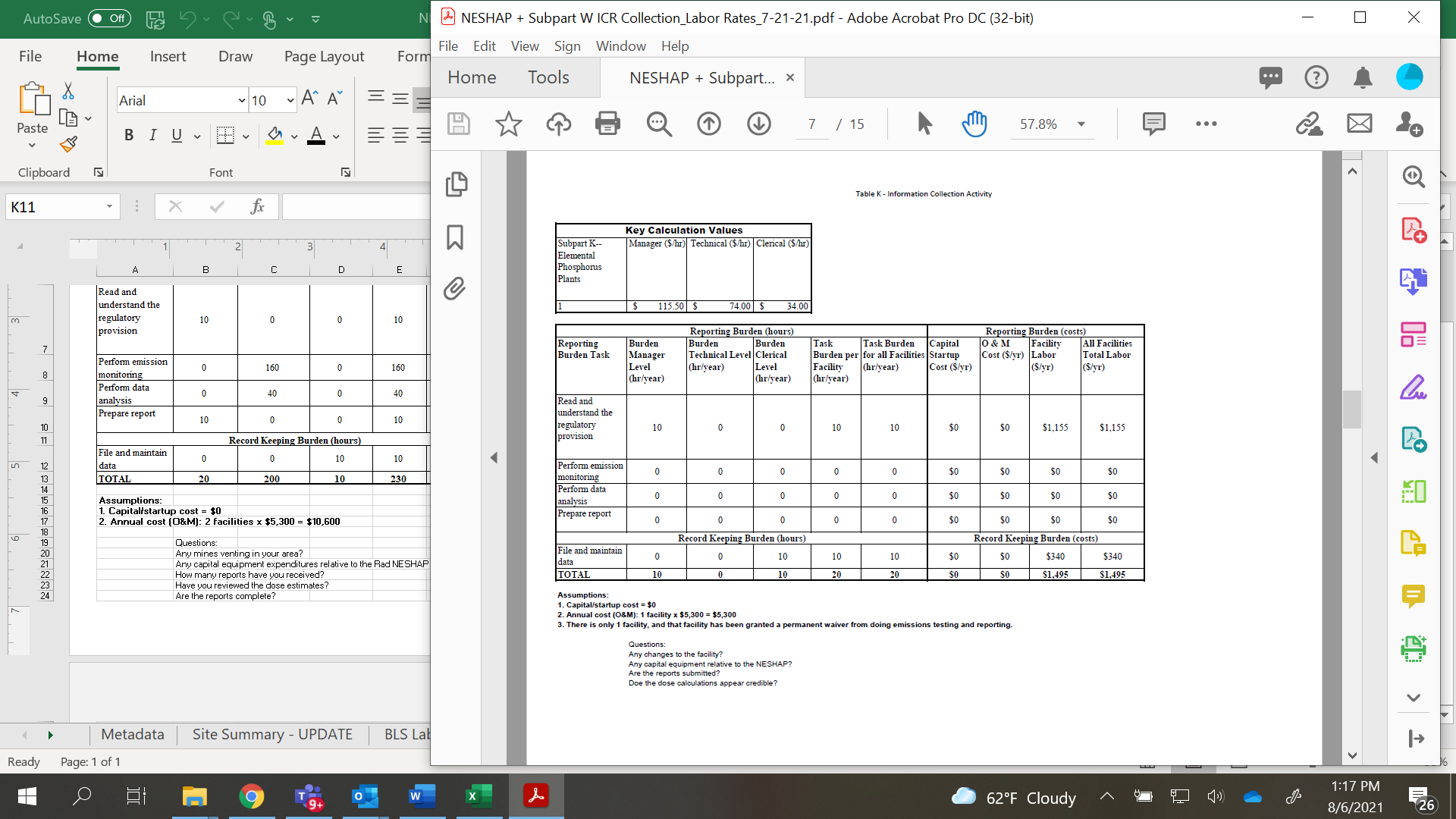Switch to the Site Summary - UPDATE sheet
This screenshot has height=819, width=1456.
tap(272, 734)
